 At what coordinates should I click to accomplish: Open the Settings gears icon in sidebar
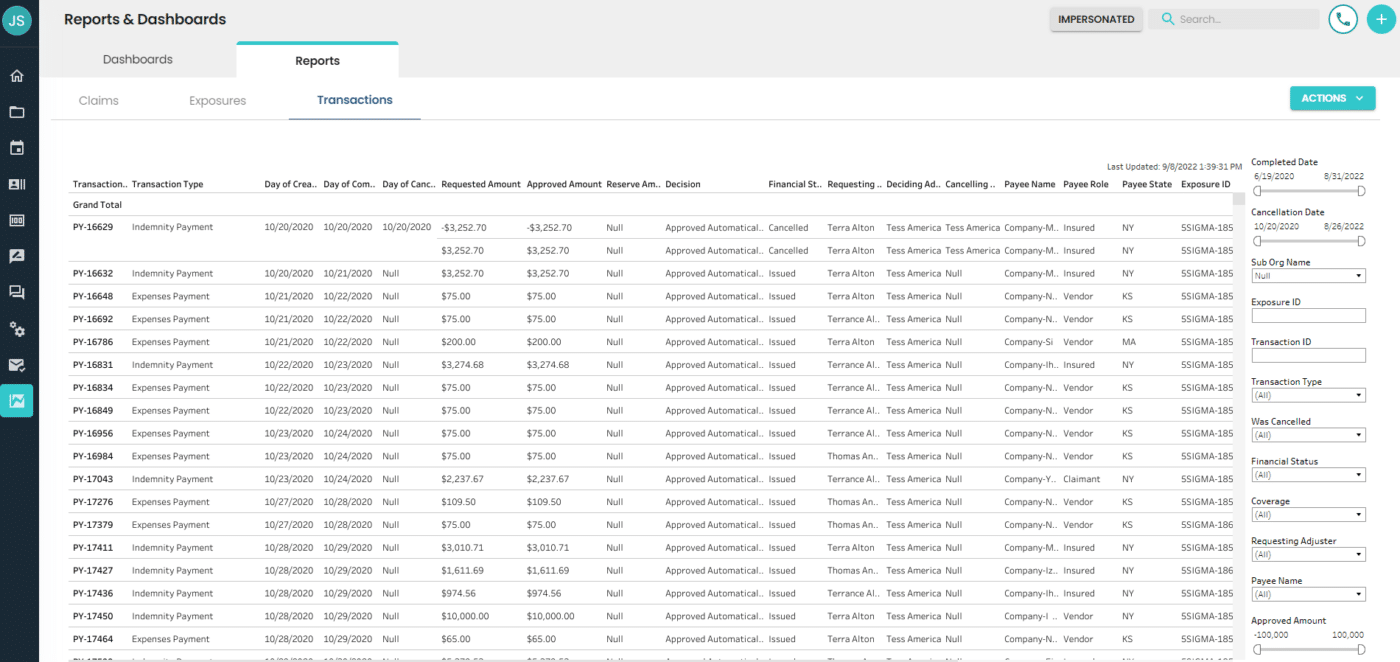tap(17, 329)
